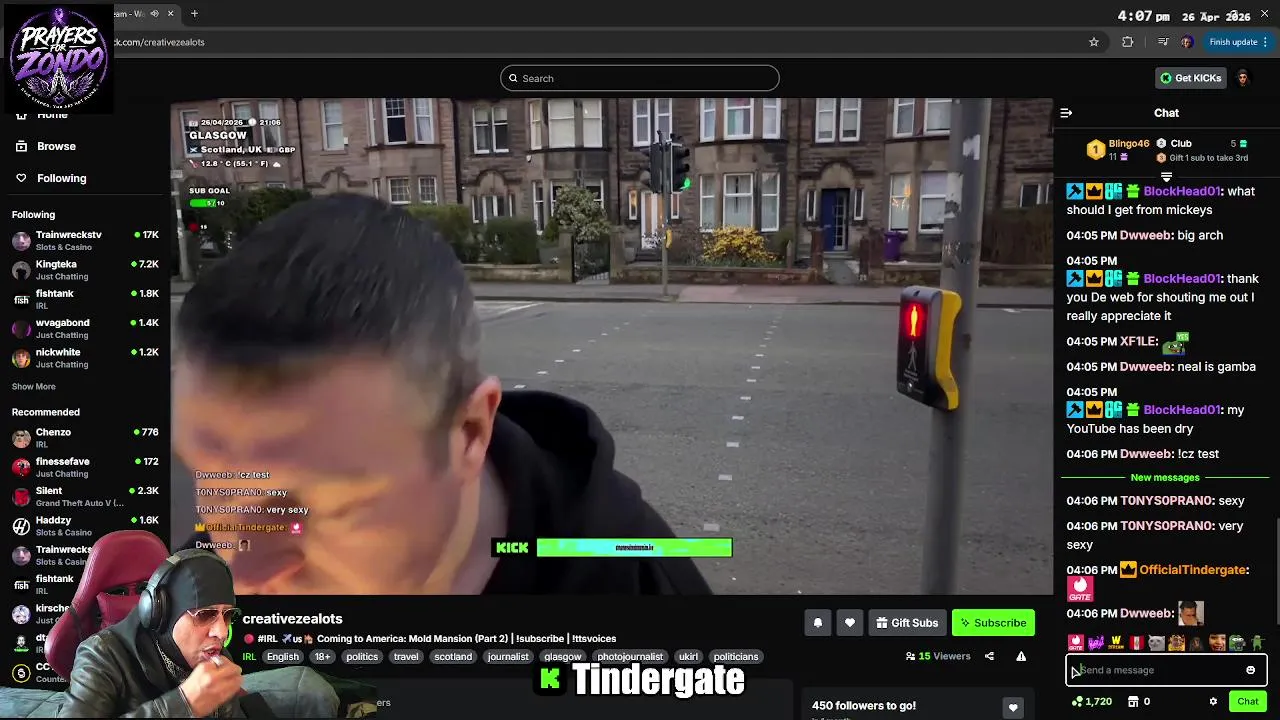
Task: Toggle follow heart next to Gift Subs
Action: [x=849, y=623]
